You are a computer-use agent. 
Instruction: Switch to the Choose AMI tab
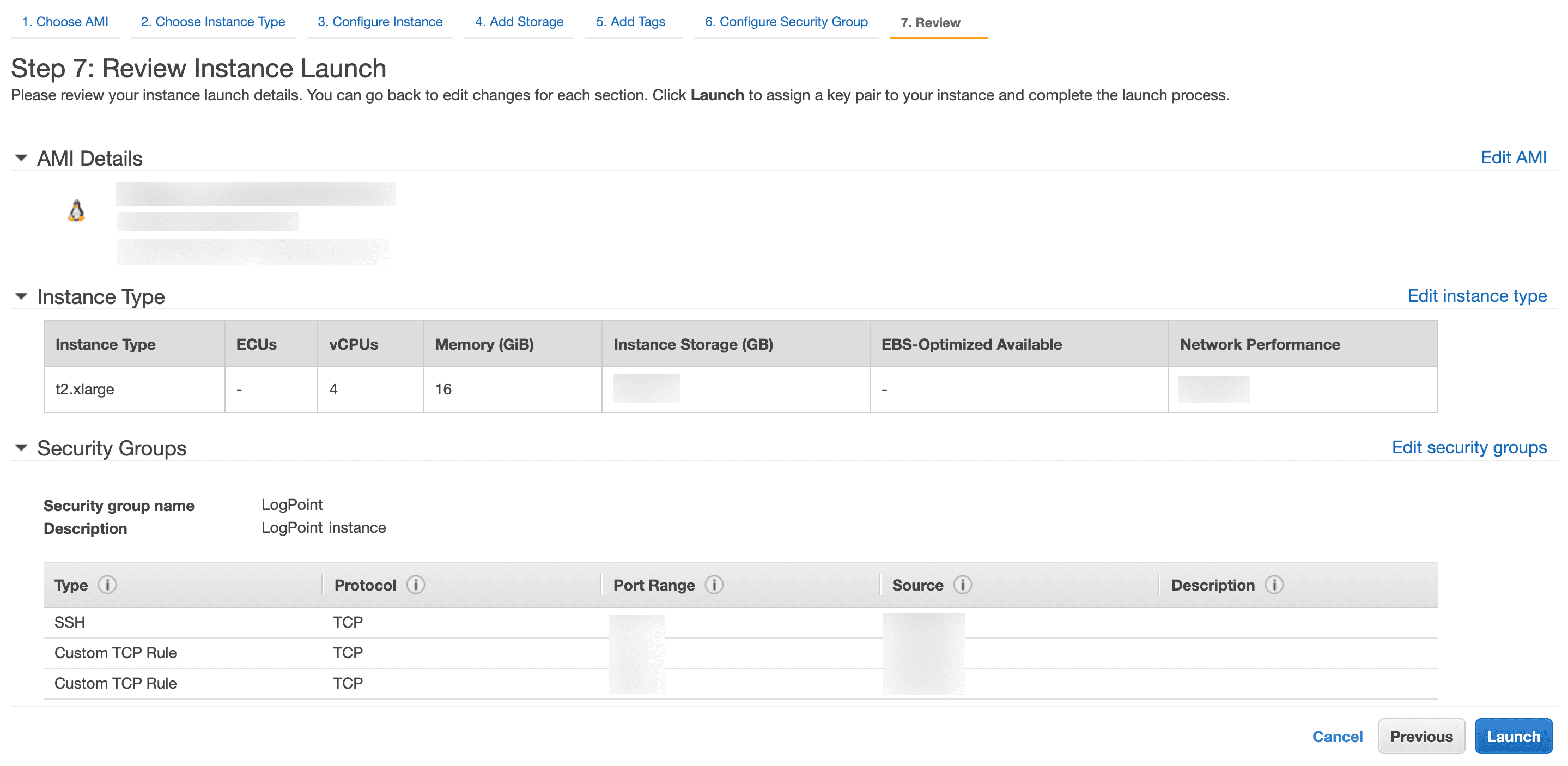[64, 21]
